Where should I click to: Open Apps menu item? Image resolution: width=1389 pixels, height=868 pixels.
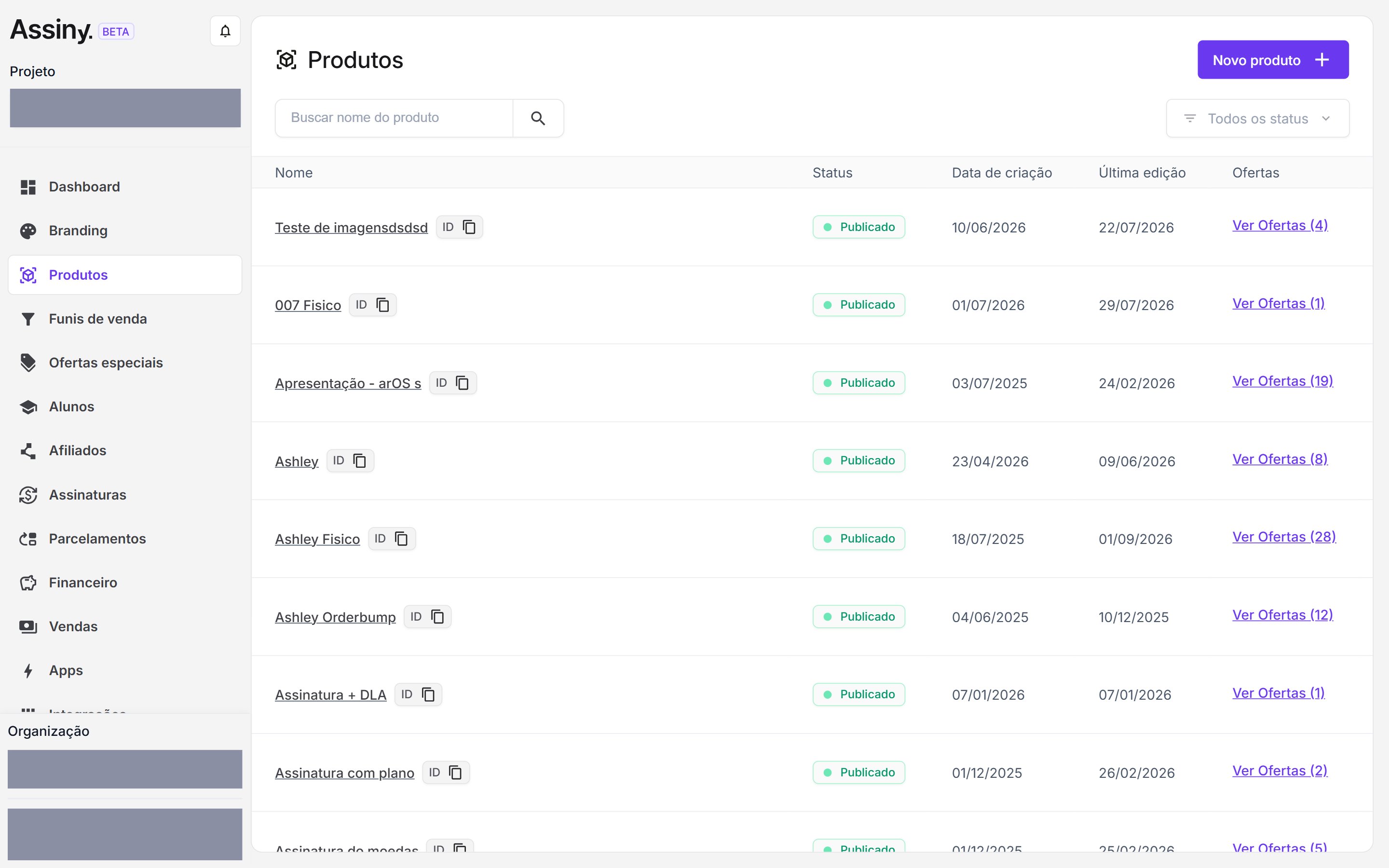pos(124,670)
